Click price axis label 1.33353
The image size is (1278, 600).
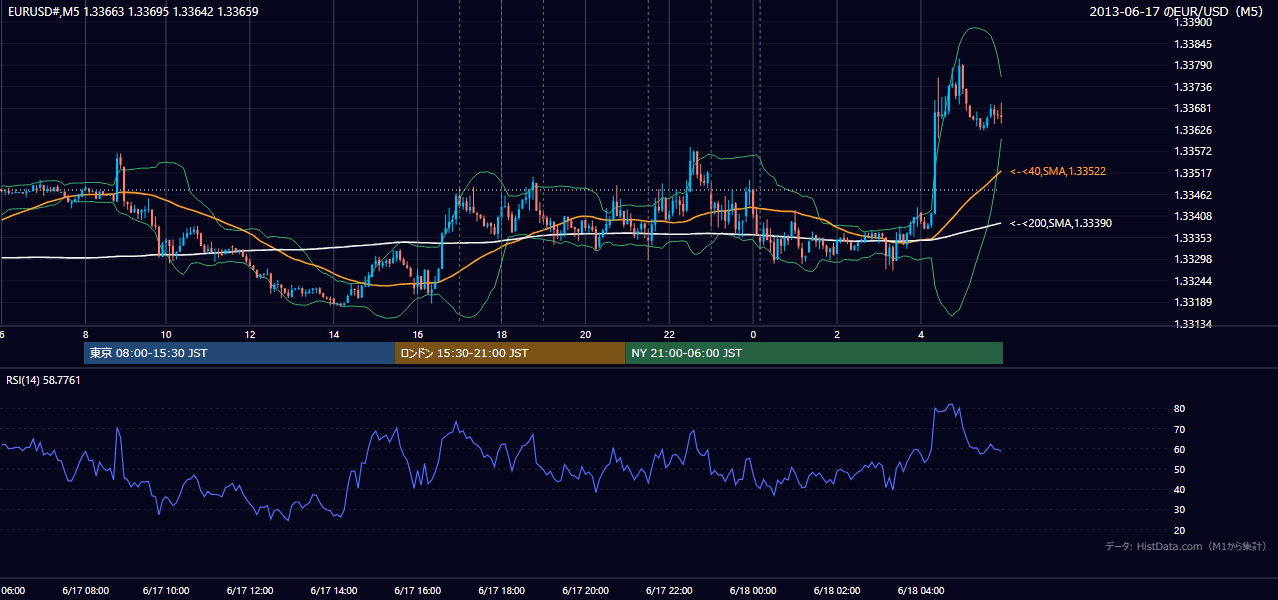pos(1191,238)
